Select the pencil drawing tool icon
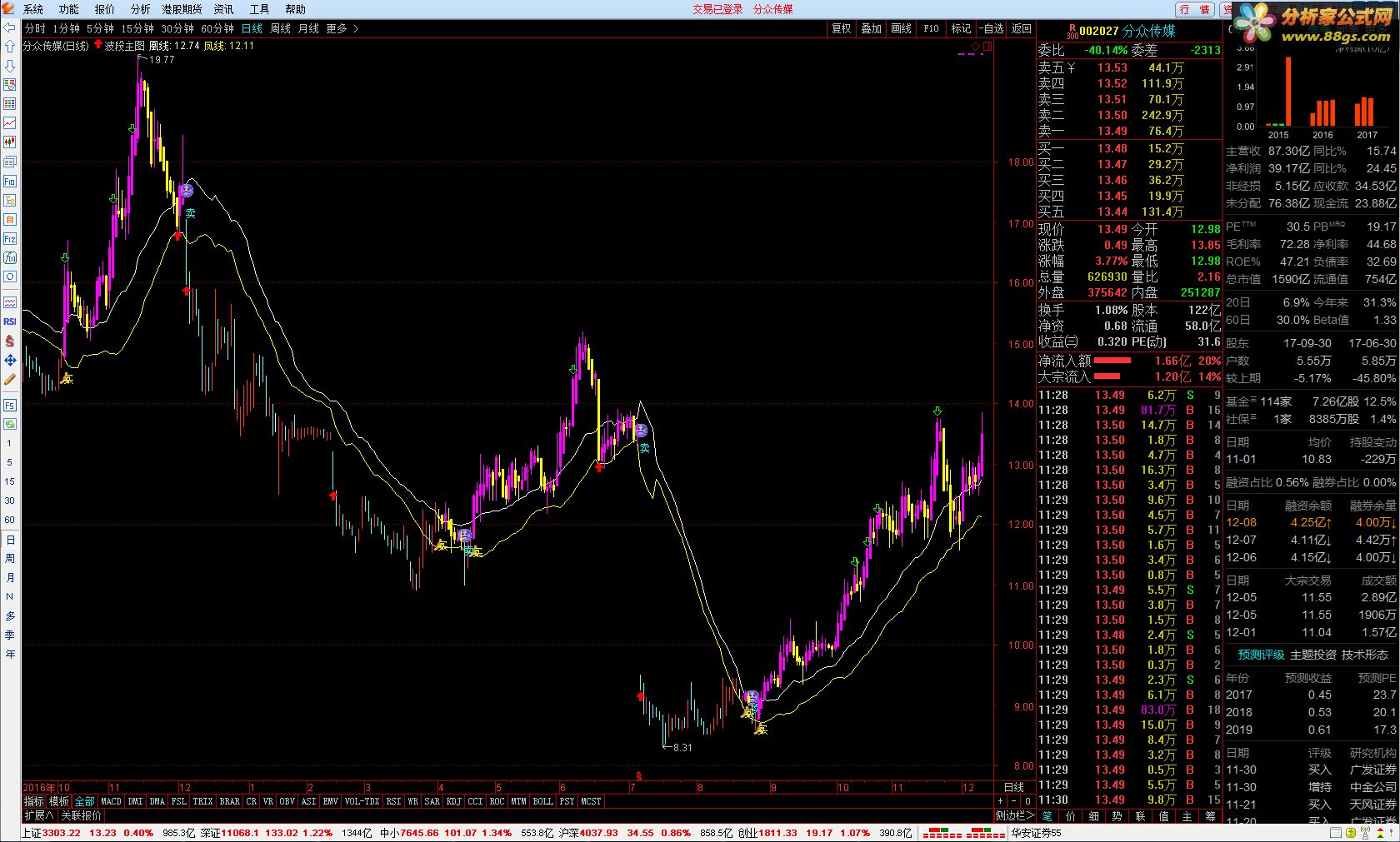Viewport: 1400px width, 842px height. click(10, 379)
